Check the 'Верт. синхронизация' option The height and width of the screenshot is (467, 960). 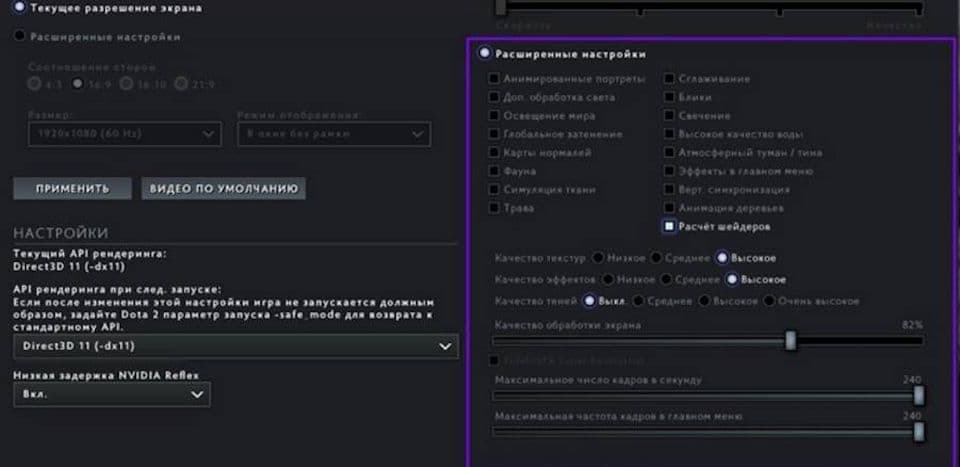(669, 190)
